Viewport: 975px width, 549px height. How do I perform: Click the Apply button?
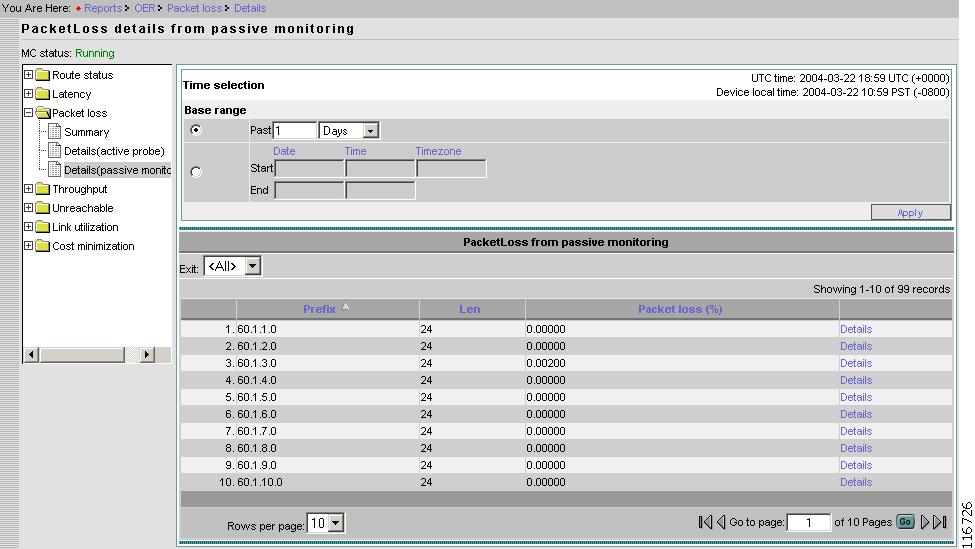click(x=910, y=213)
